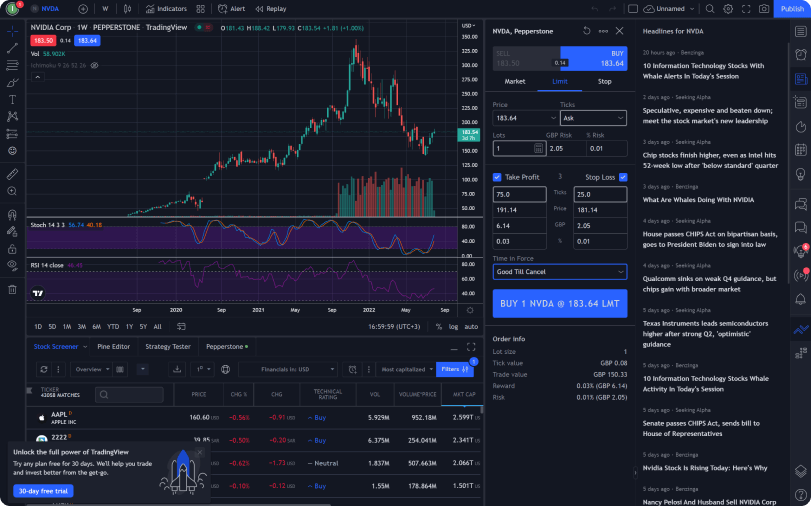Select the brush drawing tool
The height and width of the screenshot is (506, 811).
(12, 83)
